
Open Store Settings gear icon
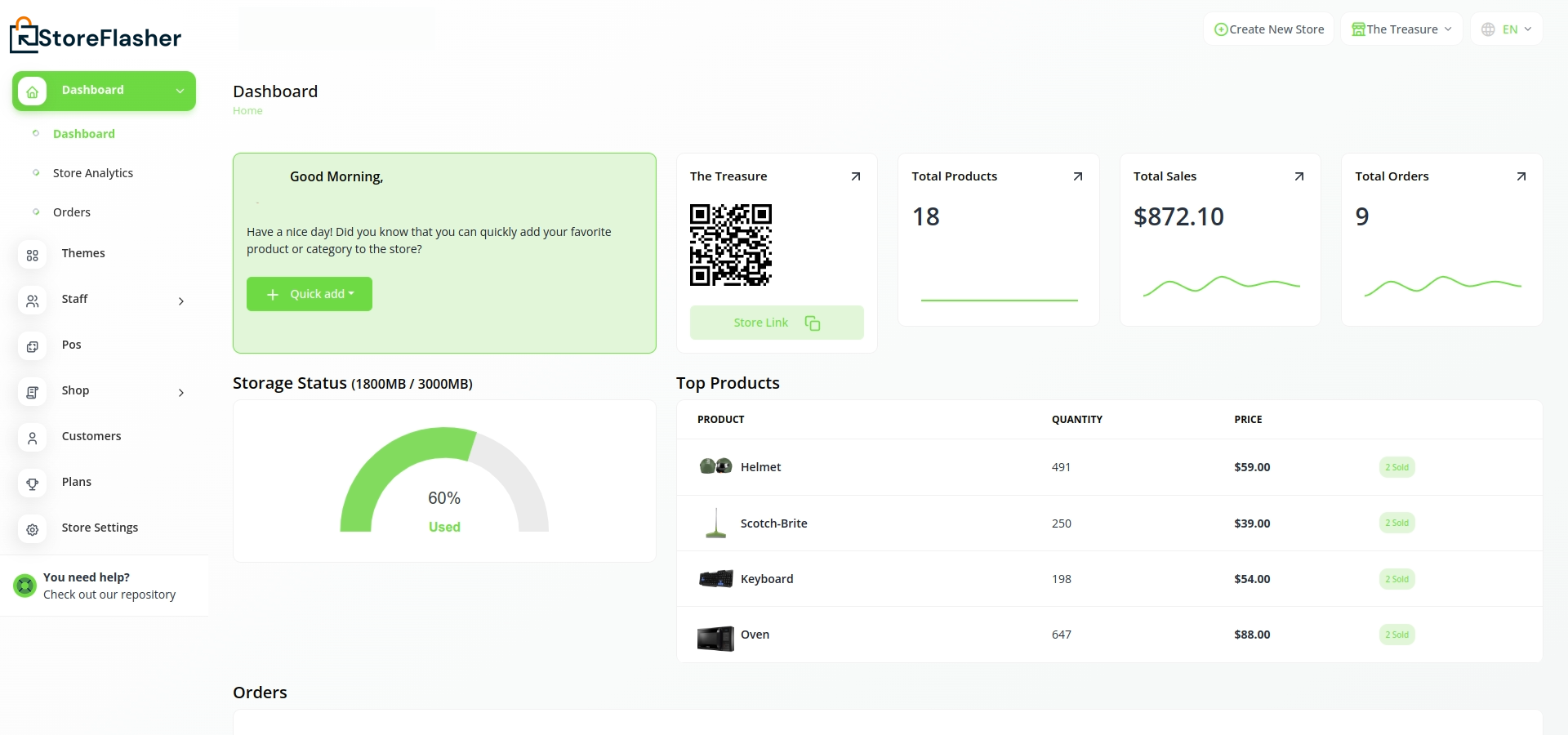(33, 530)
